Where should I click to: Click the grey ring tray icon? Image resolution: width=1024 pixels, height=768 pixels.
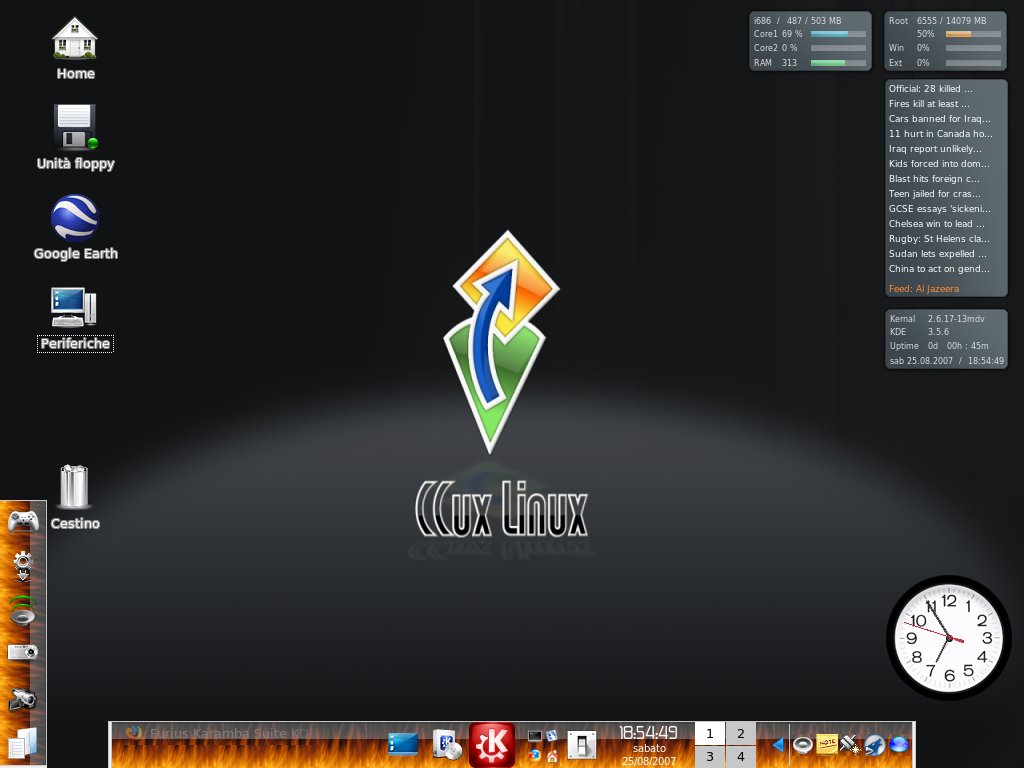(x=803, y=744)
